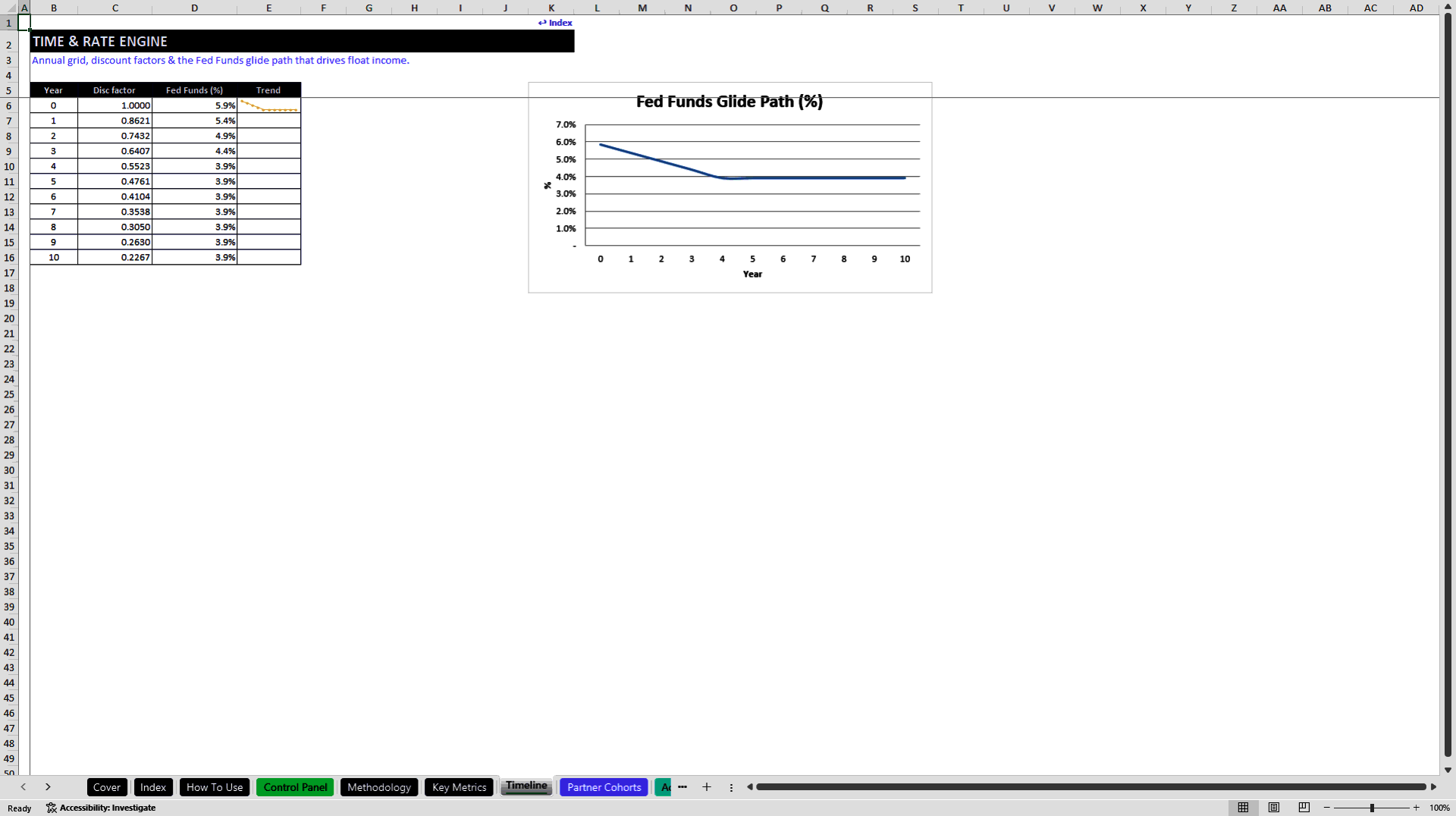Select the chart's Year axis title
Image resolution: width=1456 pixels, height=816 pixels.
point(752,275)
